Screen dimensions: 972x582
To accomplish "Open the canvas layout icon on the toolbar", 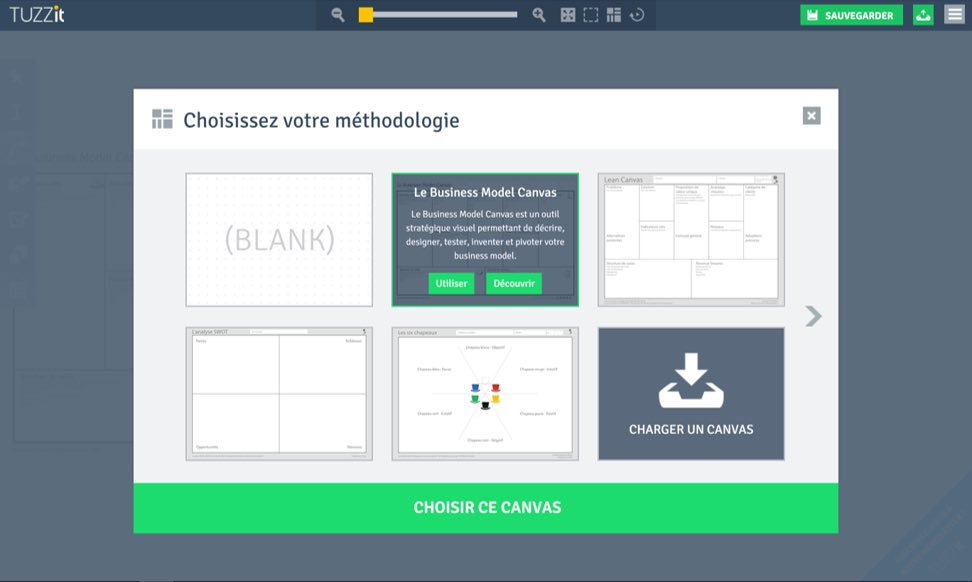I will point(615,15).
